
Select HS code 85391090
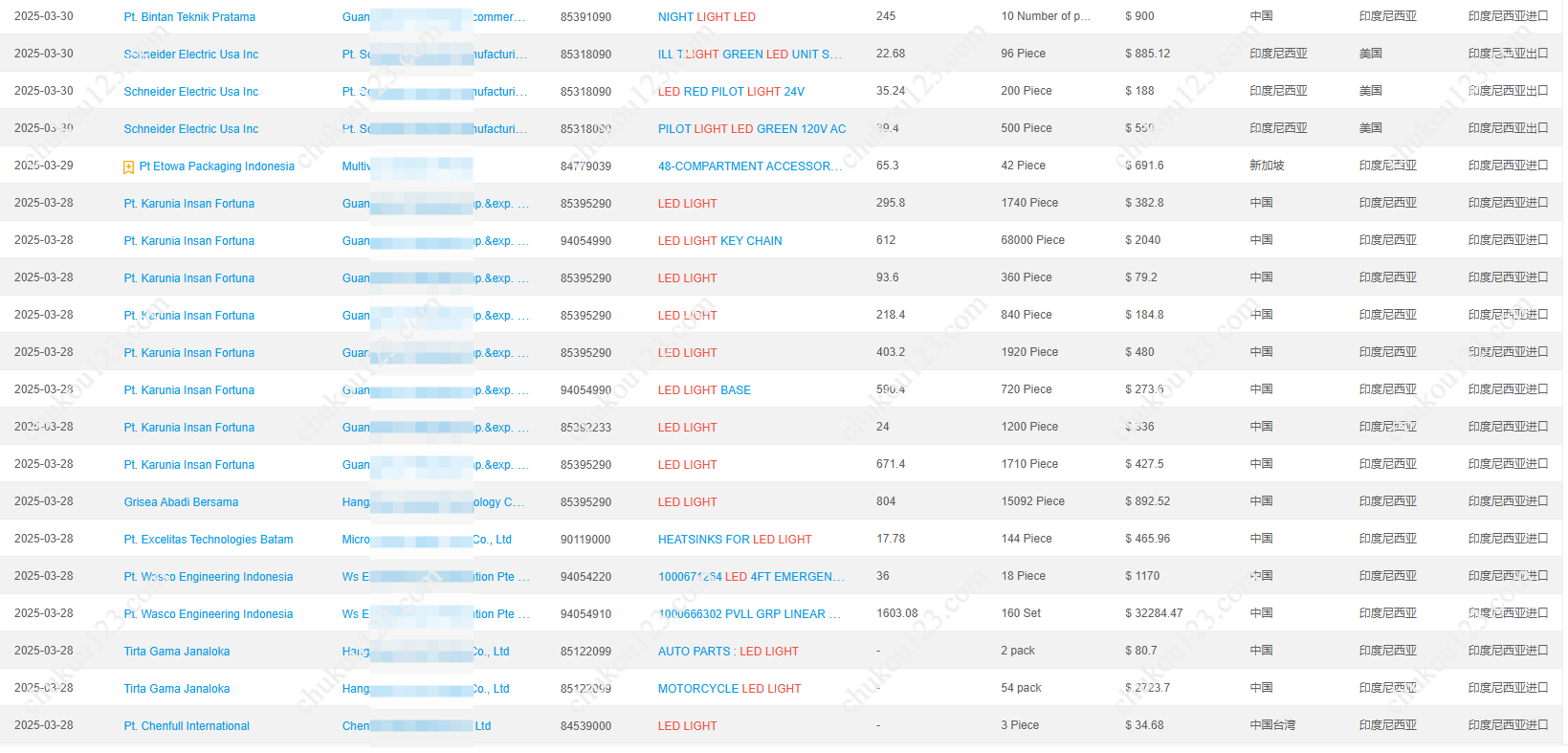(x=585, y=17)
